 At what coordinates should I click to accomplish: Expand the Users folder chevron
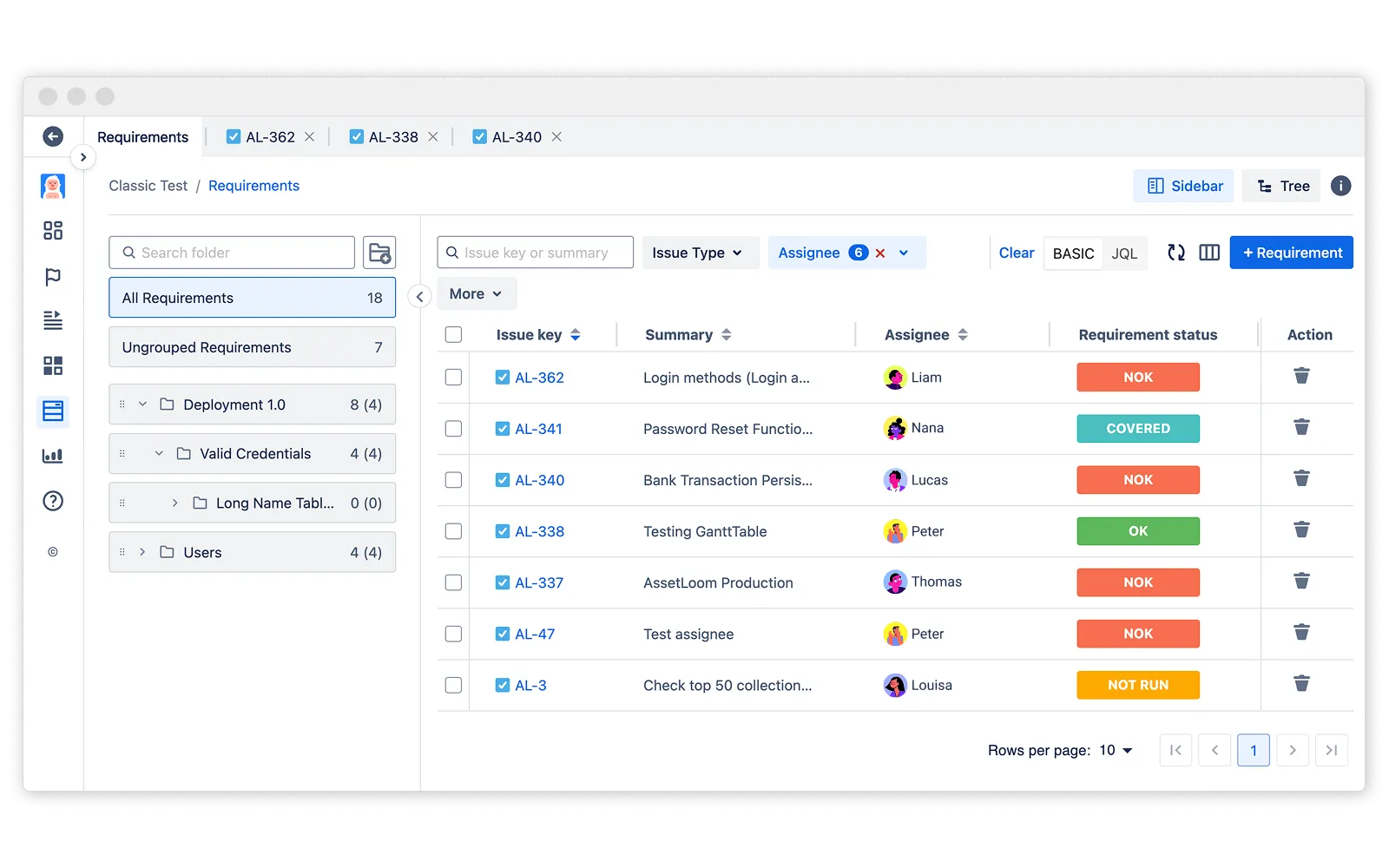142,552
